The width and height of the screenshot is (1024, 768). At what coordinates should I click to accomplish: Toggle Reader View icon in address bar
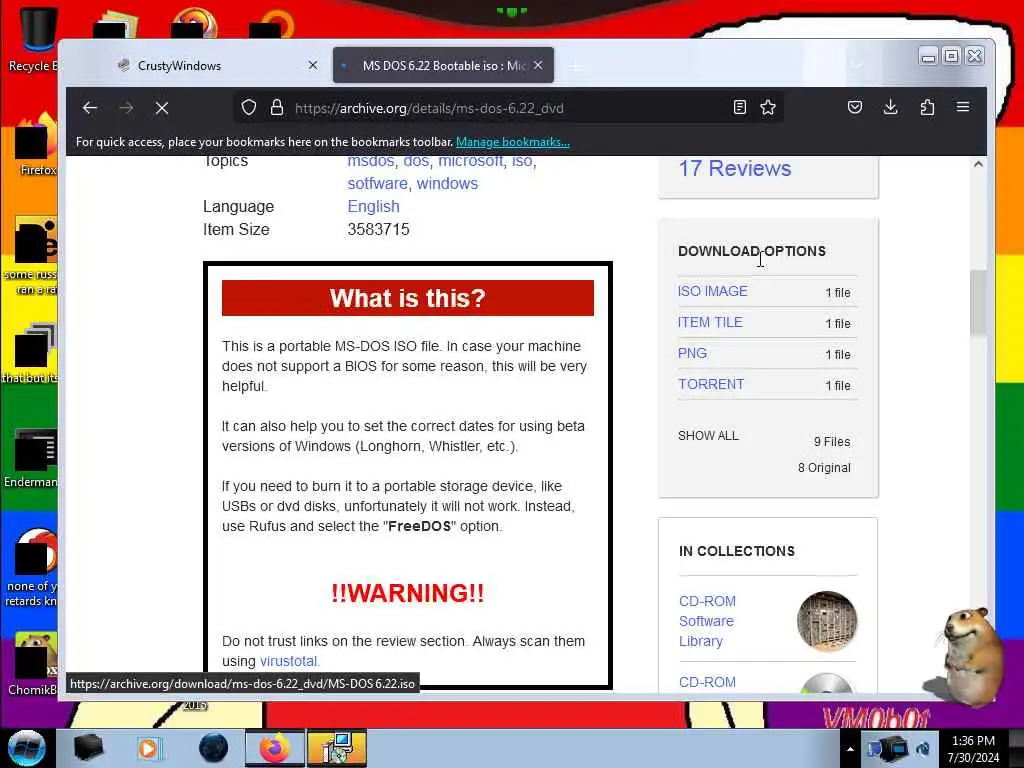(x=739, y=108)
